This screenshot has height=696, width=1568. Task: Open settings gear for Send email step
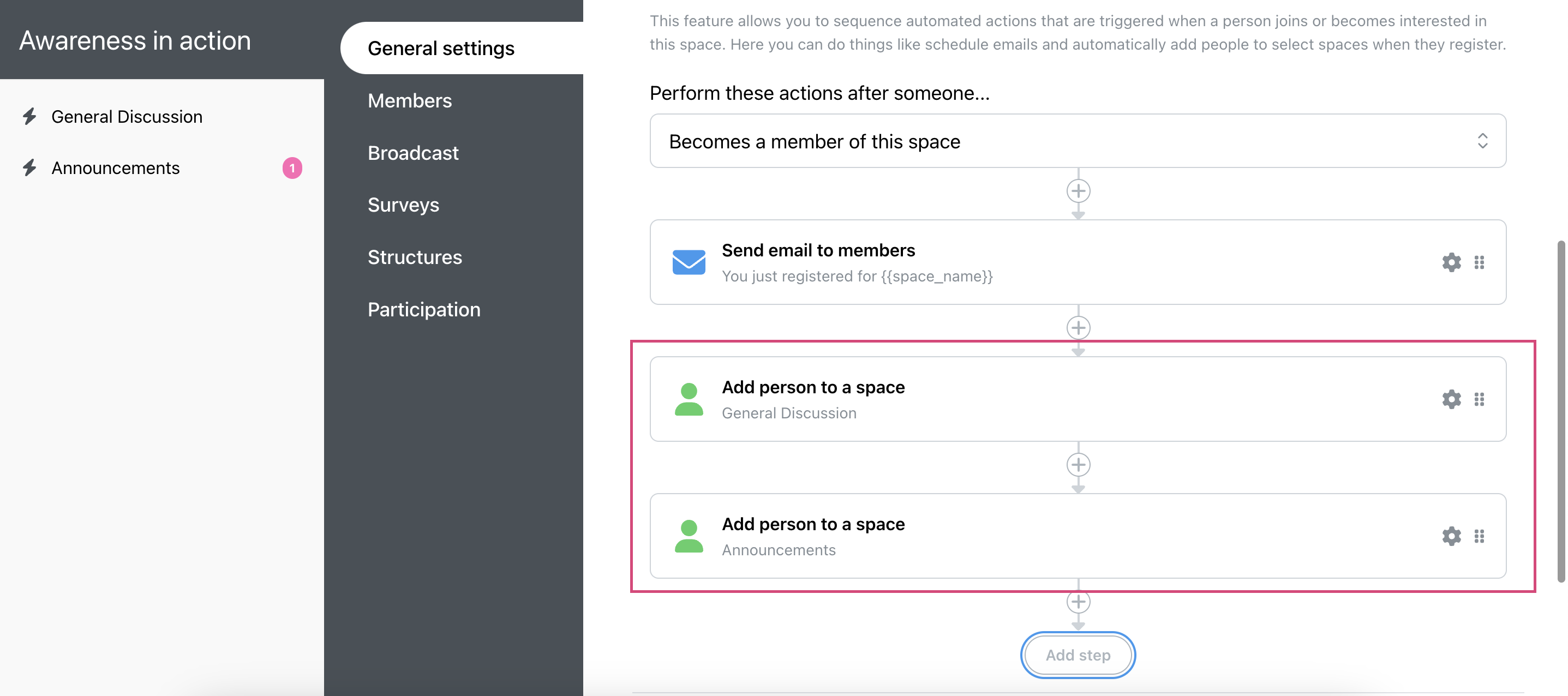pyautogui.click(x=1451, y=262)
